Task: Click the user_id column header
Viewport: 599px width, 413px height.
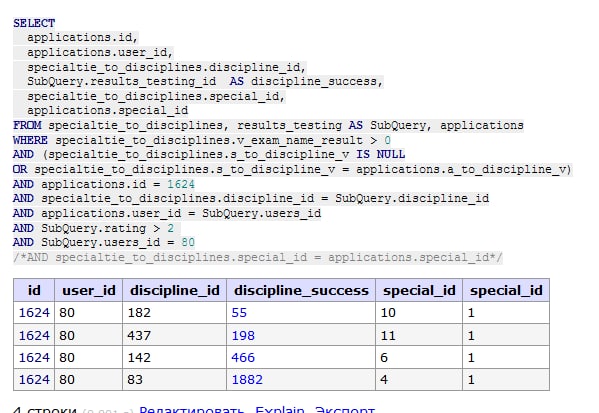Action: 89,290
